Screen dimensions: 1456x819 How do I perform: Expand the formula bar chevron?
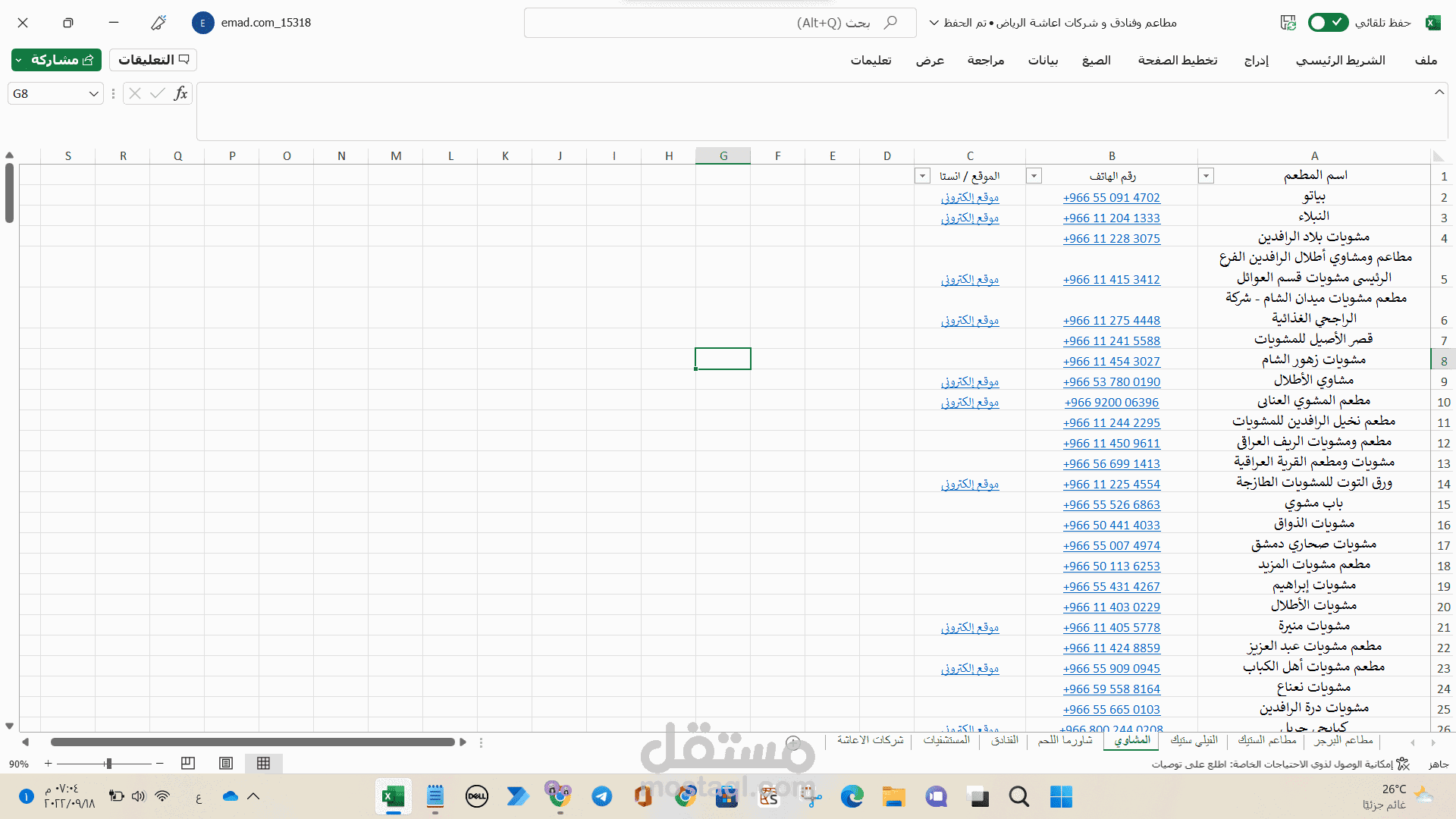[x=1439, y=93]
